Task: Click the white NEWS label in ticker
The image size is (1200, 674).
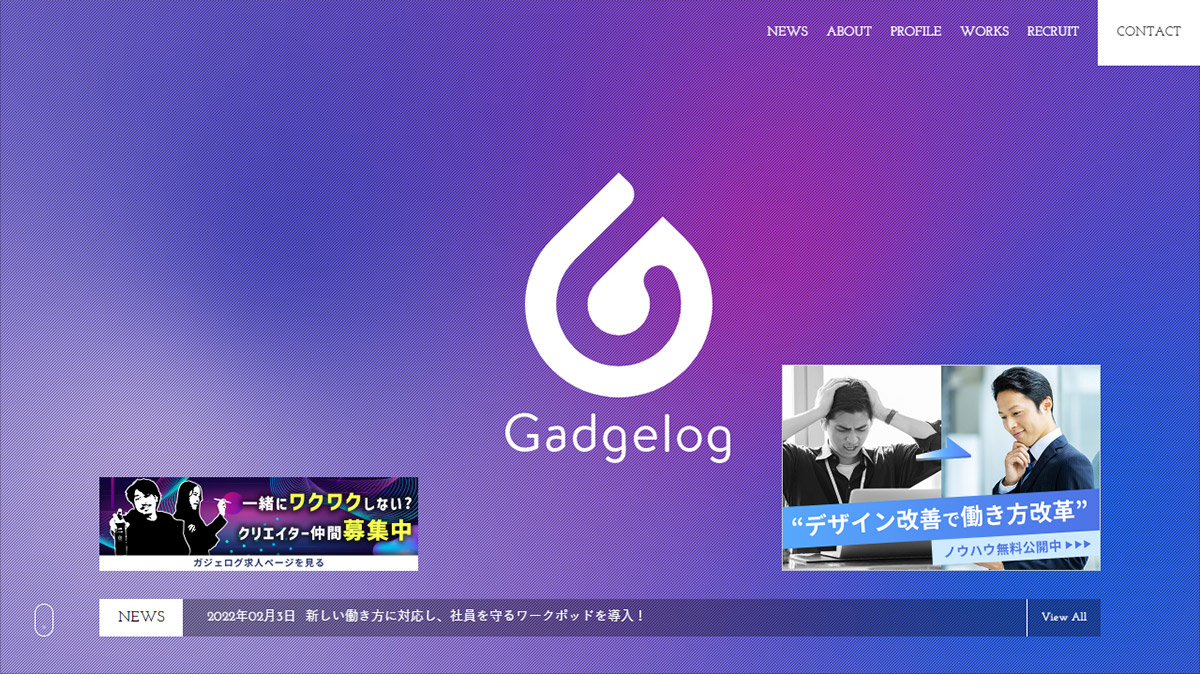Action: tap(141, 617)
